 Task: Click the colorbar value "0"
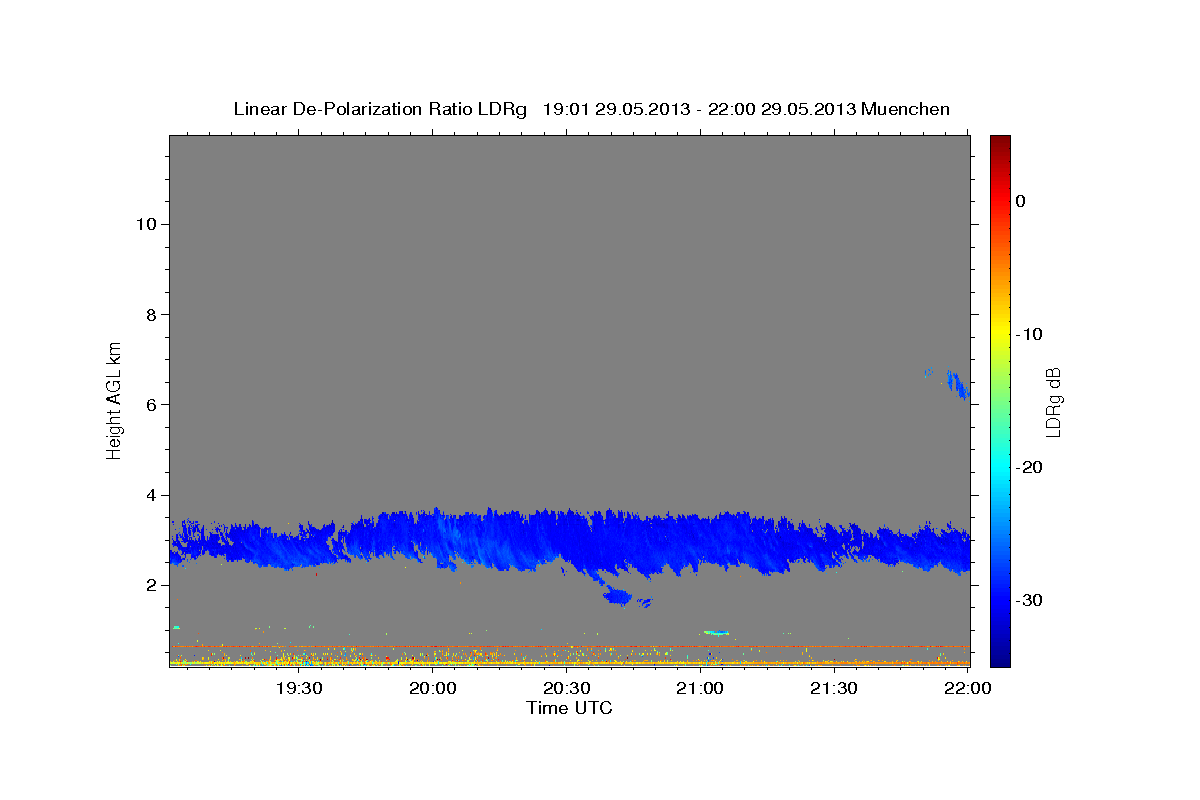(1020, 201)
